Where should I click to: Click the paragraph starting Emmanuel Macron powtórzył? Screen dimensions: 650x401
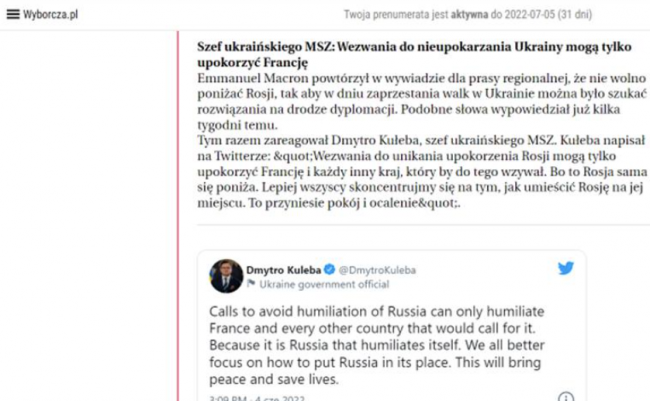click(x=422, y=102)
